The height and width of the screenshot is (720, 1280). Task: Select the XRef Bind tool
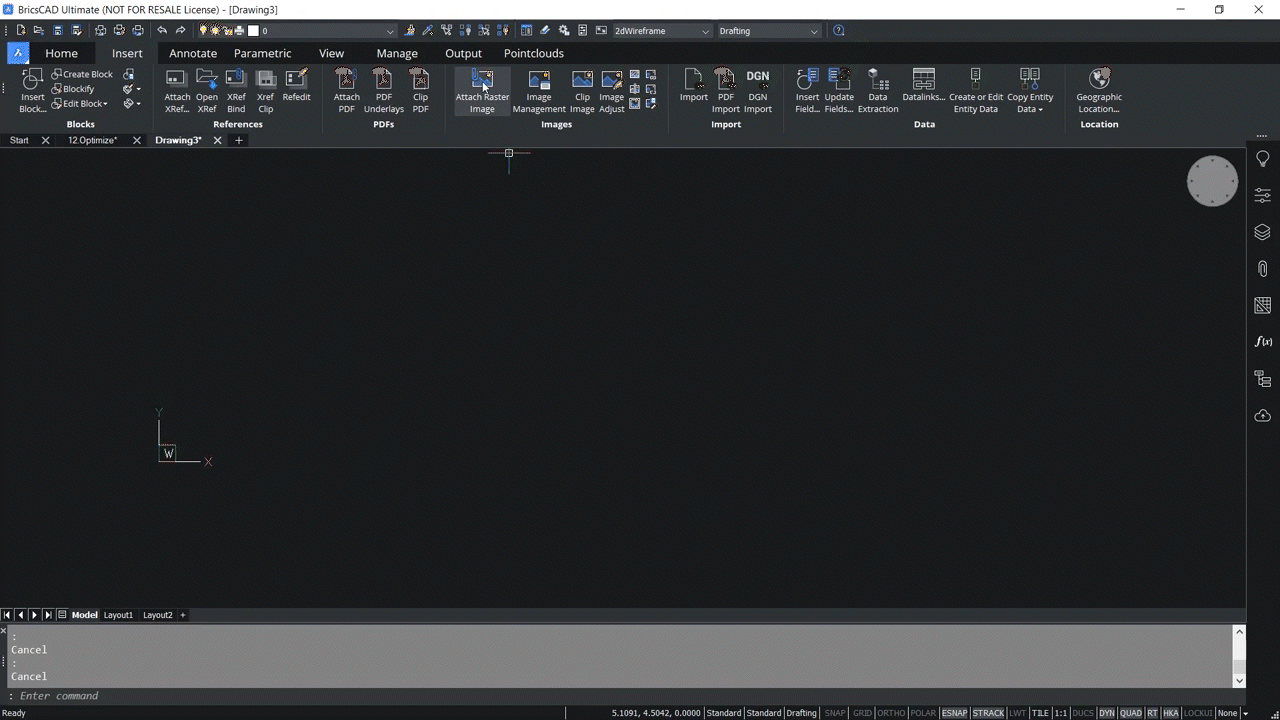[x=236, y=90]
